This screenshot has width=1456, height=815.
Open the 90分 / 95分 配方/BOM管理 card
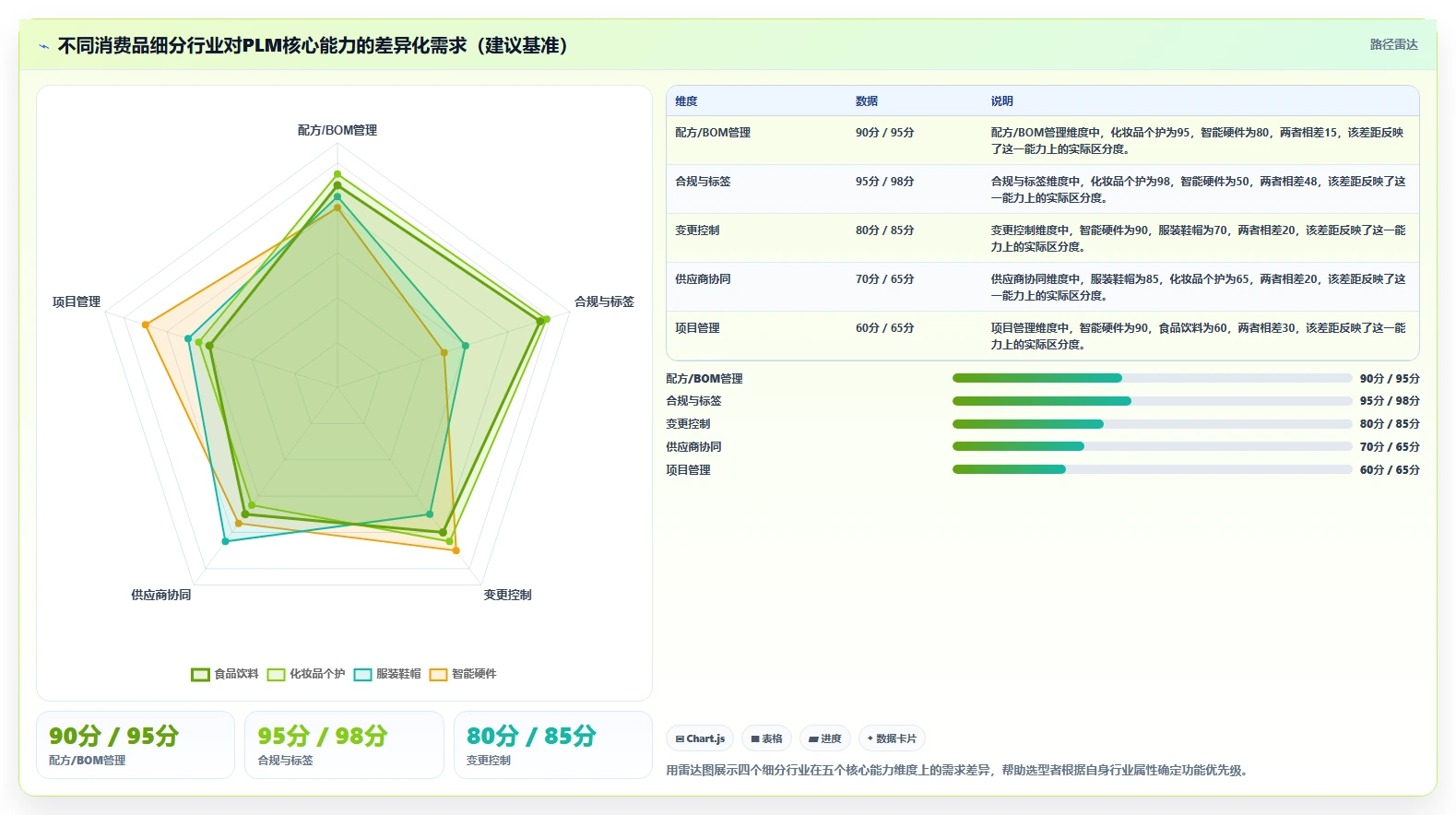coord(136,745)
